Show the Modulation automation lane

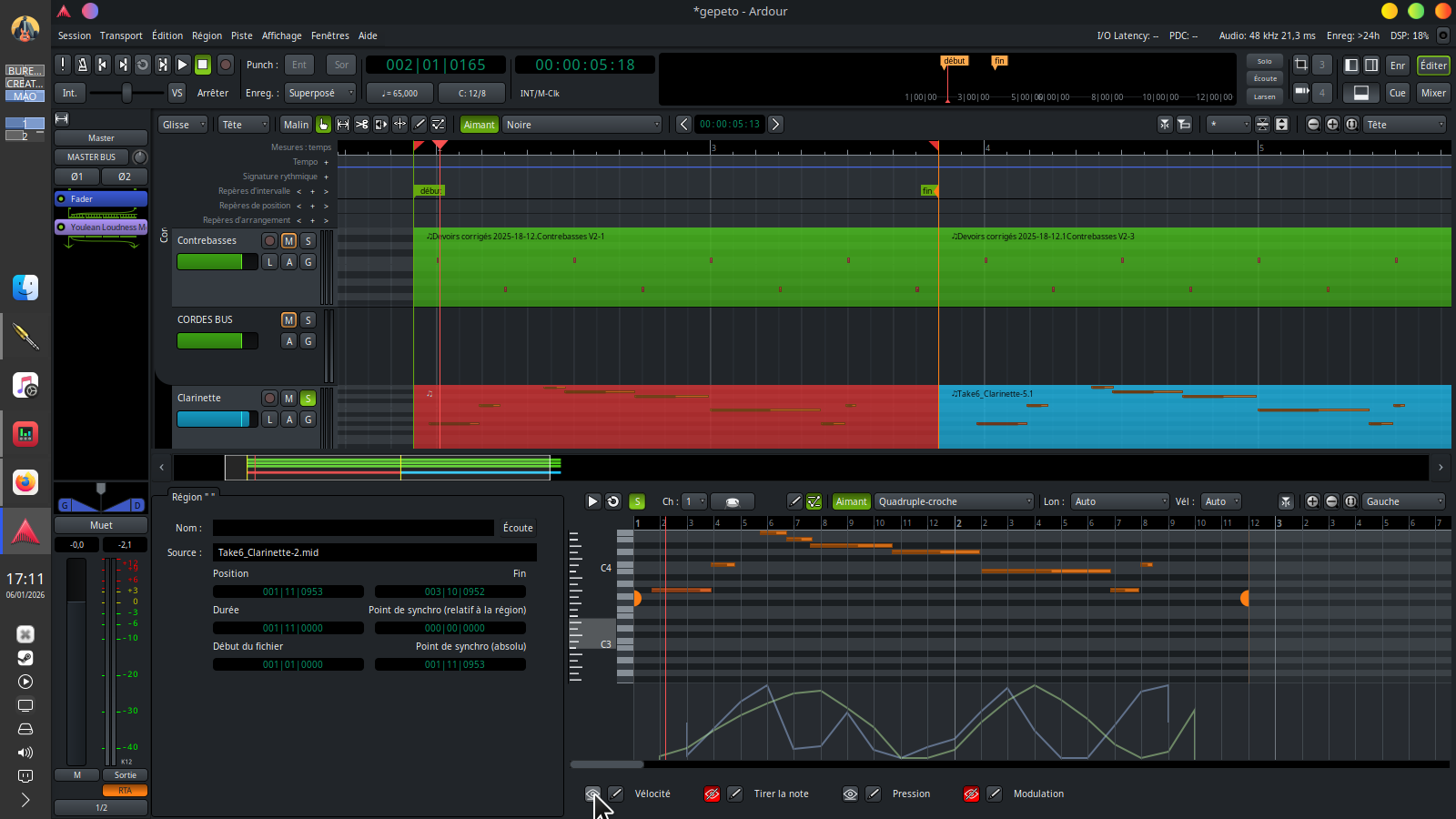coord(971,794)
